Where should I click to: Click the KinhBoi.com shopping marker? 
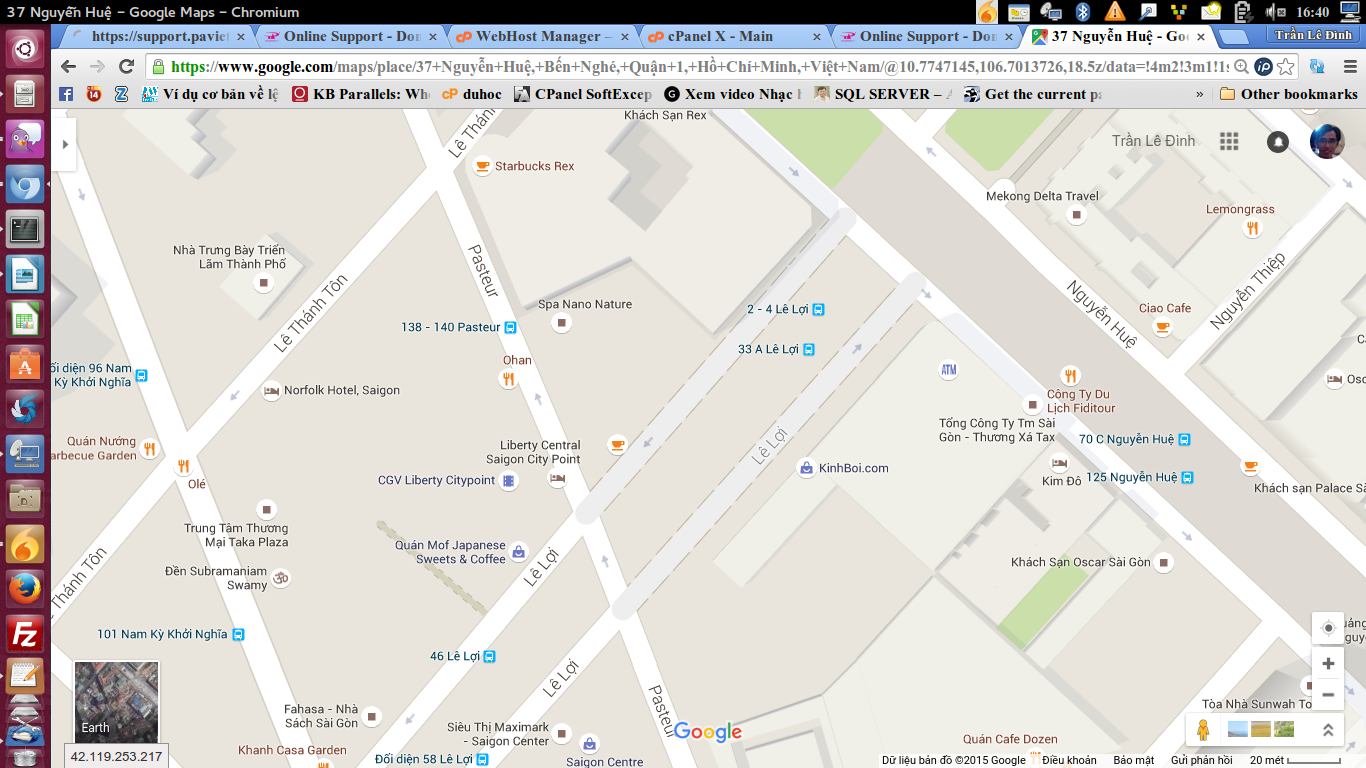(806, 468)
